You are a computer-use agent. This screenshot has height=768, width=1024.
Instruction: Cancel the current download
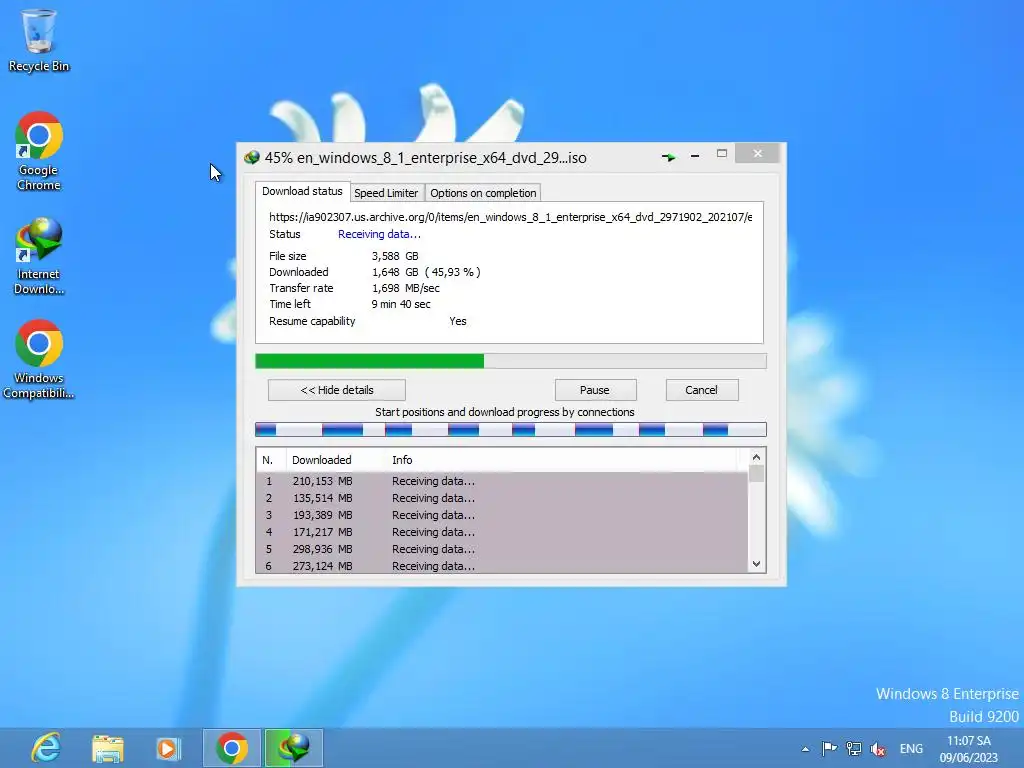[701, 390]
